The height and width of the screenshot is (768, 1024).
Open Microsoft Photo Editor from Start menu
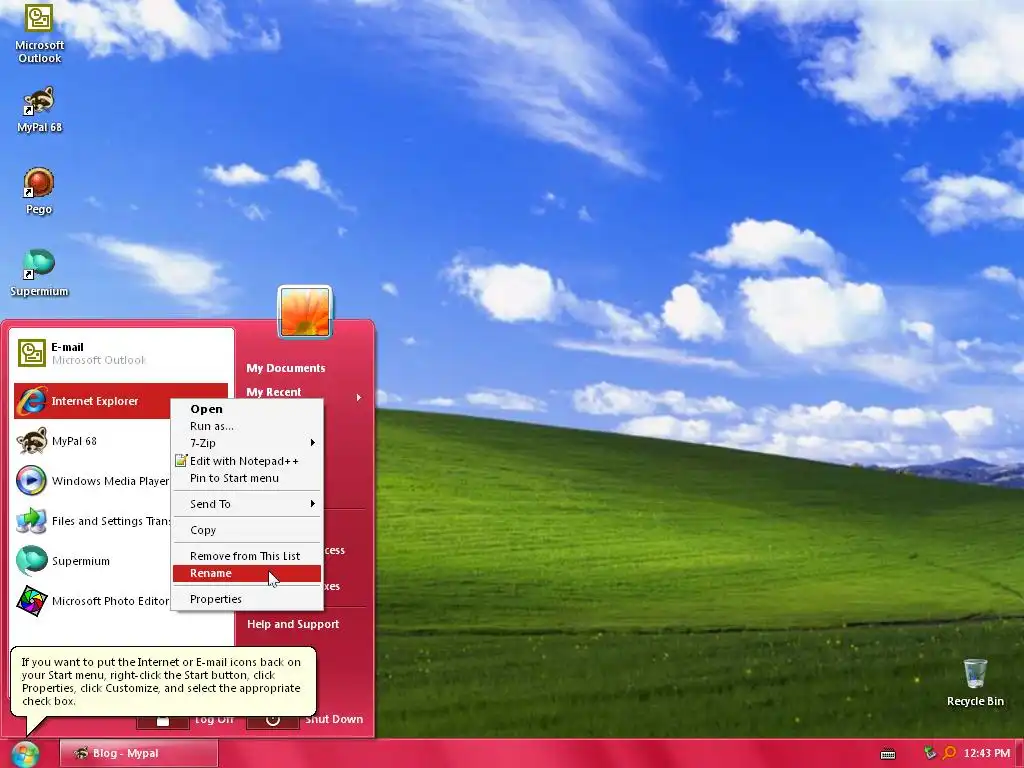coord(93,601)
